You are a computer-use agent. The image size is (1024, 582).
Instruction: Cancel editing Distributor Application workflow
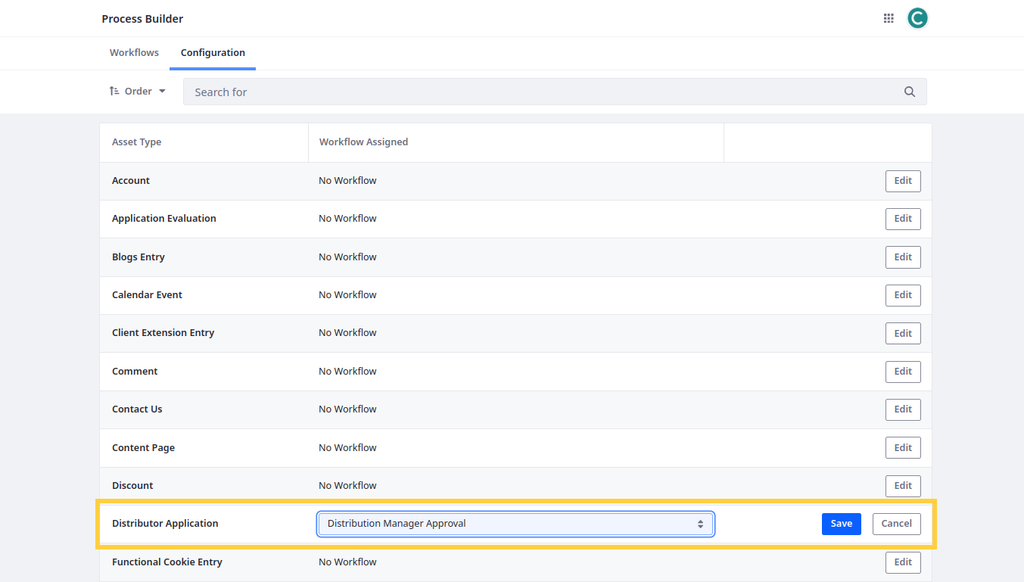[896, 524]
